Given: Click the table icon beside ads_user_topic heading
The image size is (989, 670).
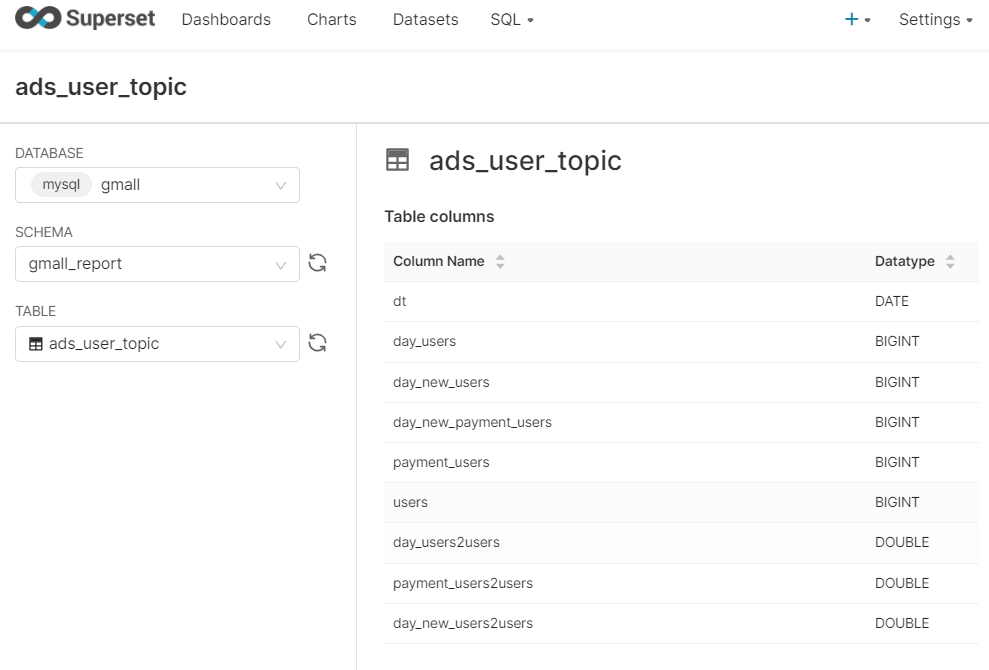Looking at the screenshot, I should click(x=397, y=160).
